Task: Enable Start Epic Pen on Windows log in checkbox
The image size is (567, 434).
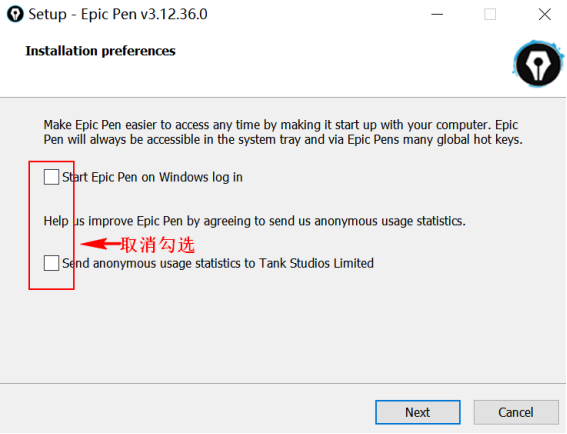Action: (51, 177)
